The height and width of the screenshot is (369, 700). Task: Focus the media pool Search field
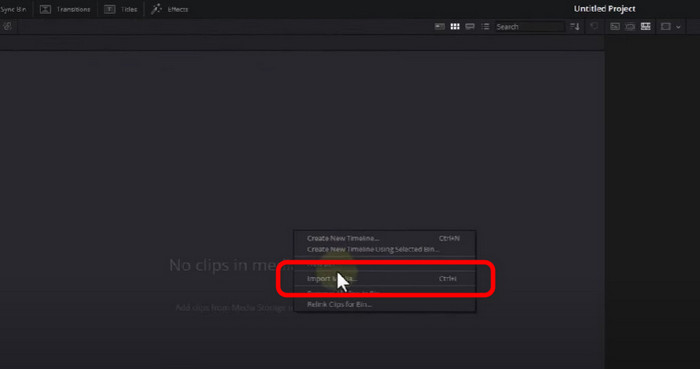coord(529,27)
